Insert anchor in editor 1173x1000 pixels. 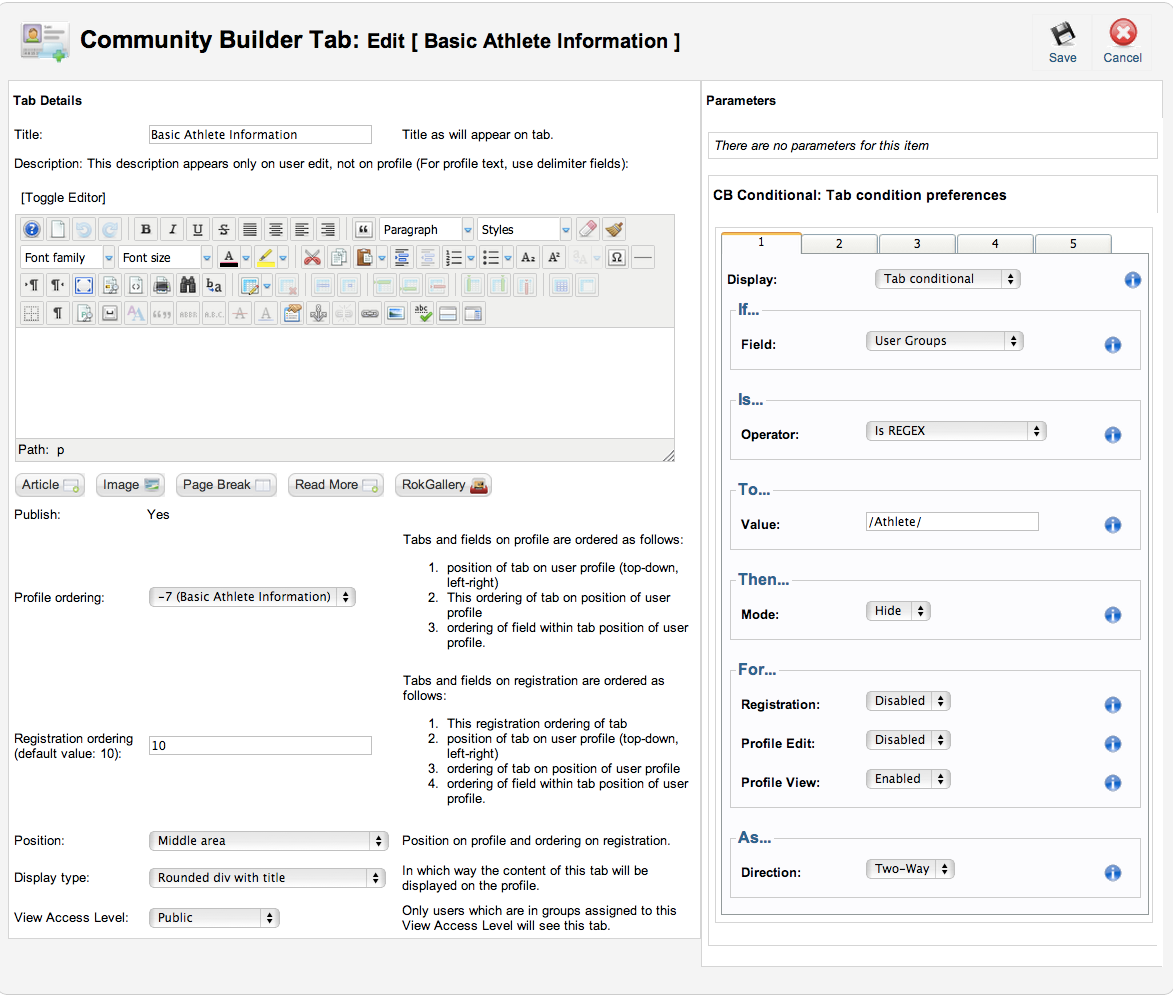coord(318,313)
